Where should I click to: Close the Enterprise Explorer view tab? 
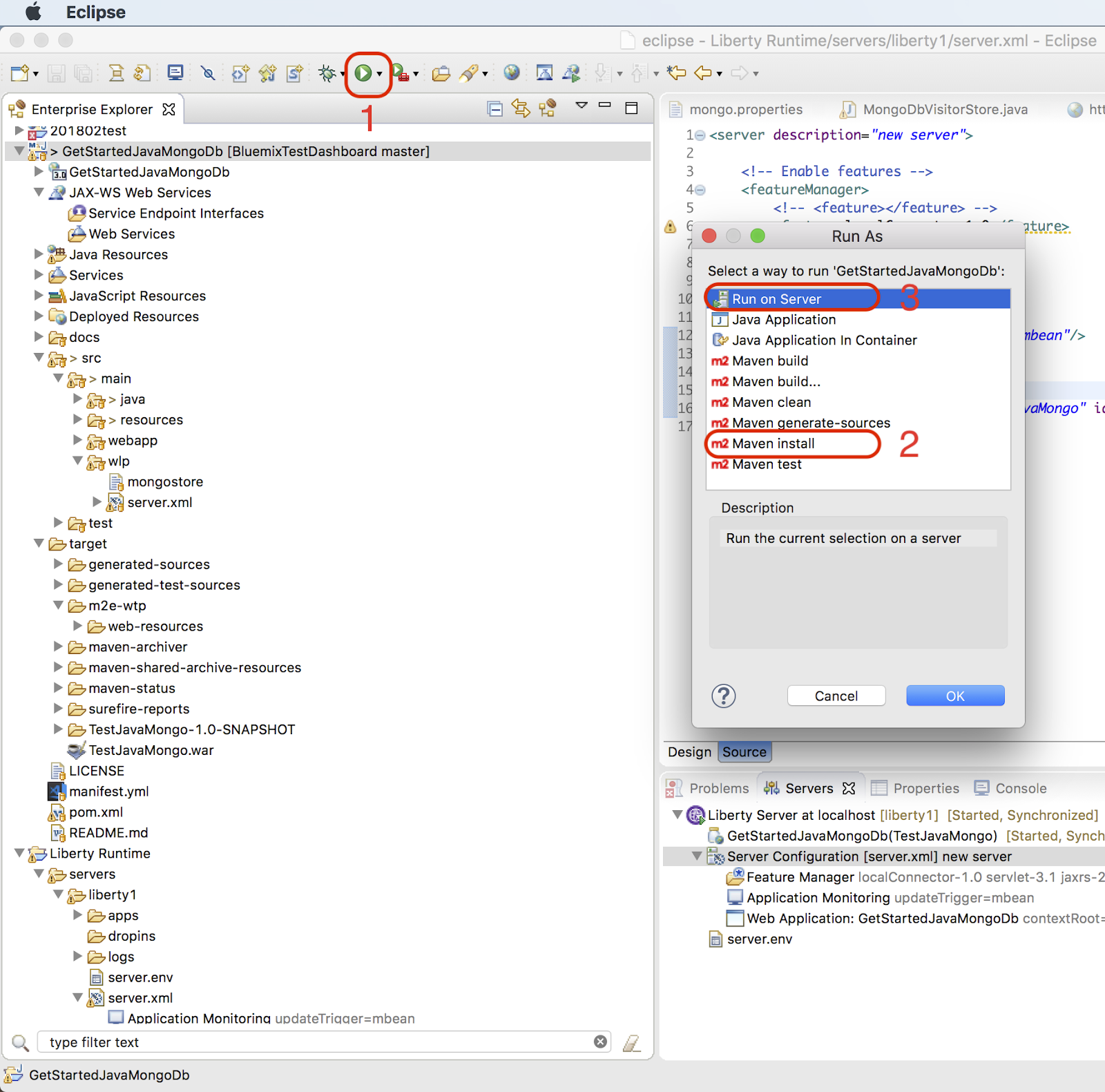coord(169,109)
